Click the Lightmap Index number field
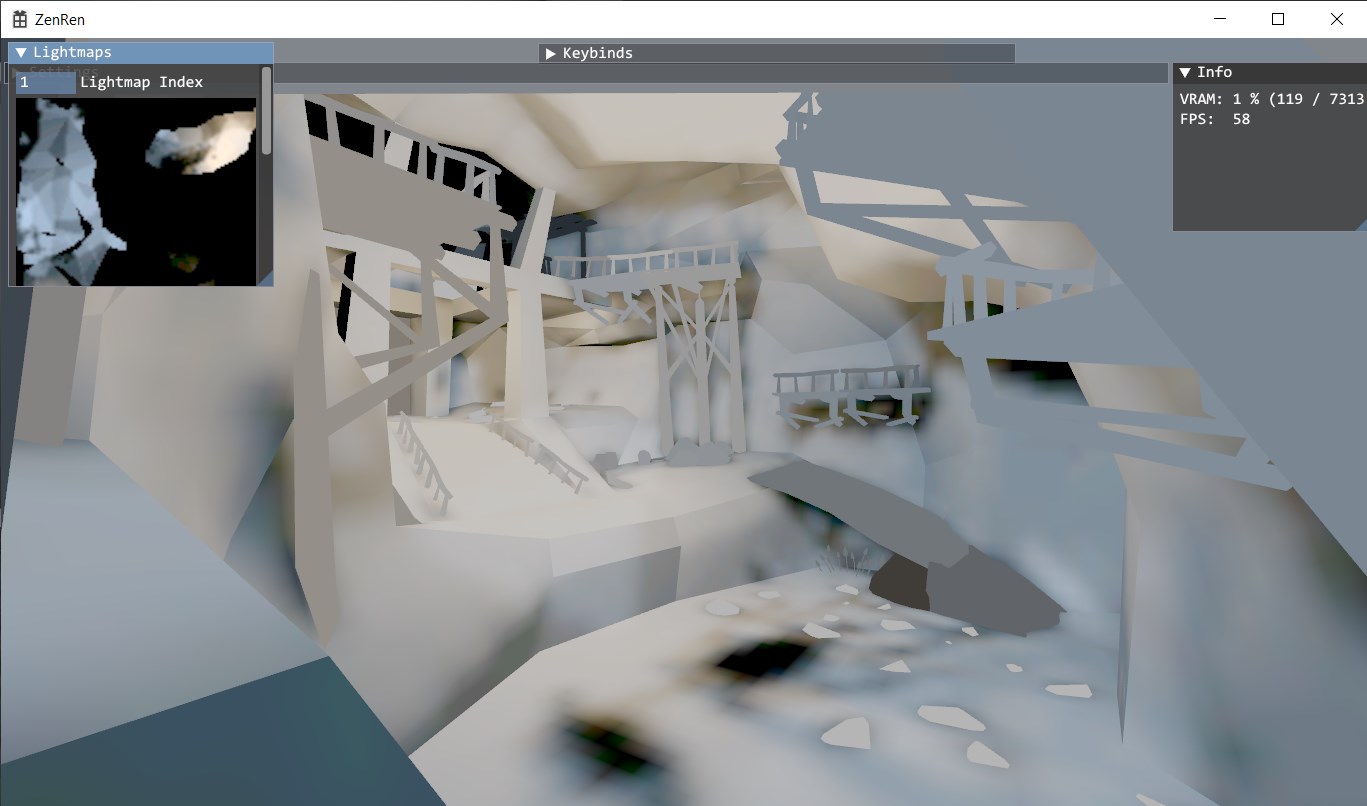Screen dimensions: 1367x806 point(46,82)
